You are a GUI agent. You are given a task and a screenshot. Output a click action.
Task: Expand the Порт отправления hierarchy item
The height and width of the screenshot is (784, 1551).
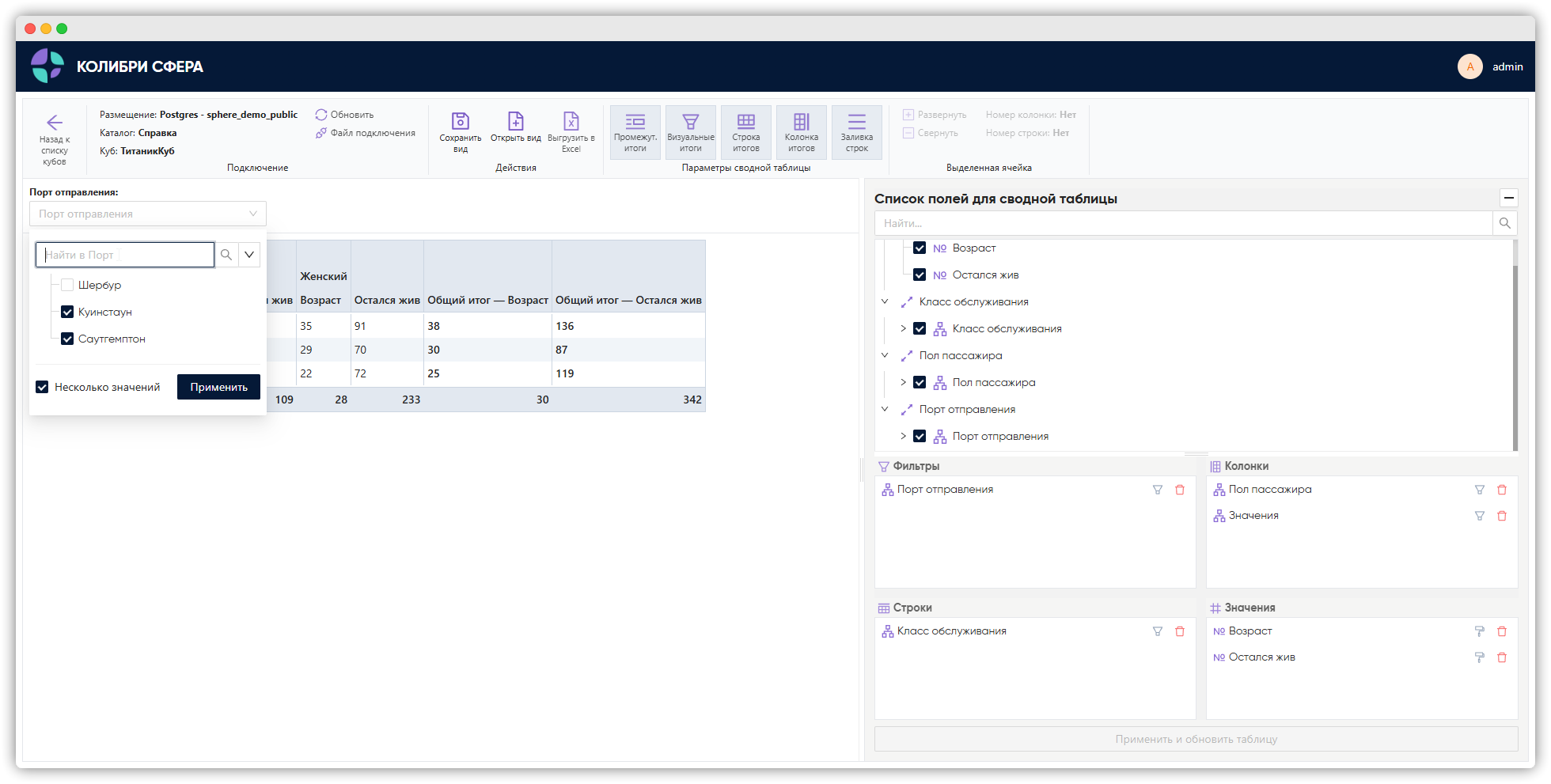tap(903, 436)
